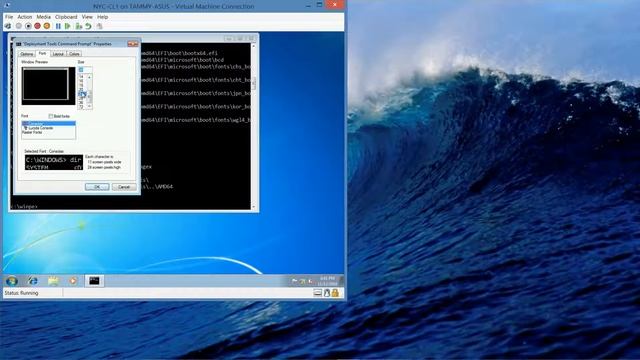The width and height of the screenshot is (640, 360).
Task: Pause the virtual machine with blue pause icon
Action: 58,26
